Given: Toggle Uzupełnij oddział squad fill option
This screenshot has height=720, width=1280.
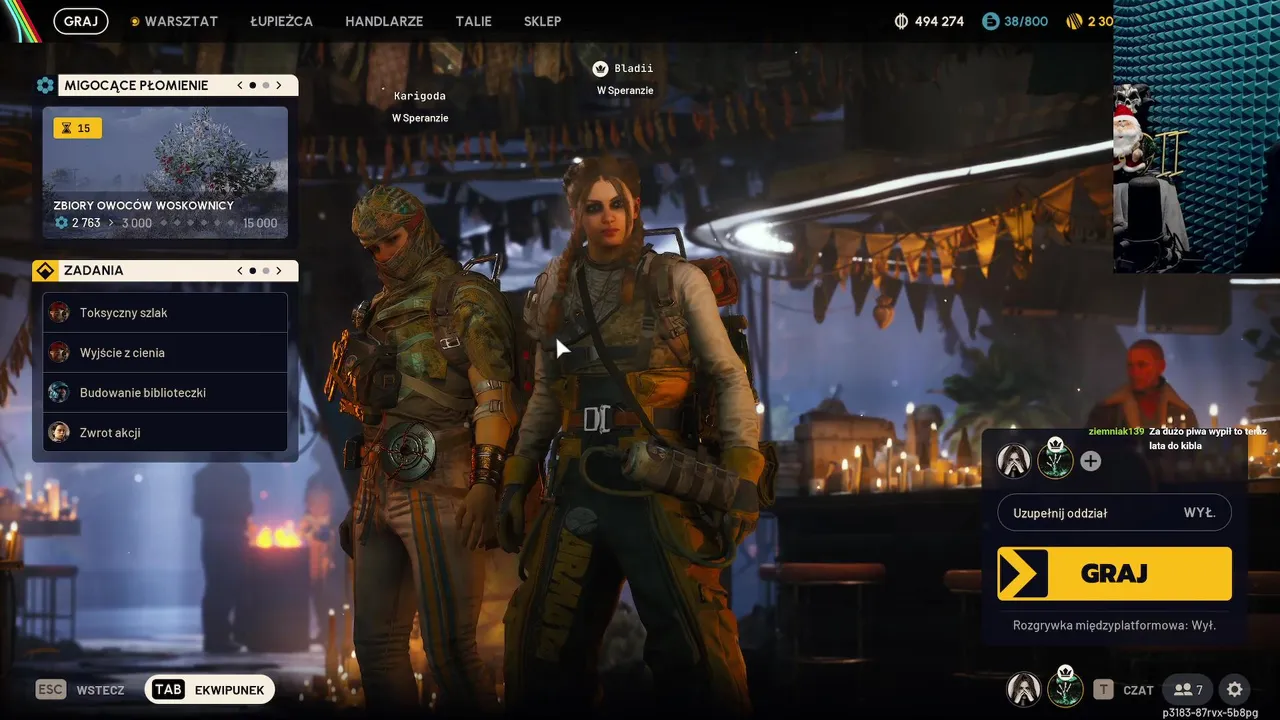Looking at the screenshot, I should pyautogui.click(x=1114, y=513).
